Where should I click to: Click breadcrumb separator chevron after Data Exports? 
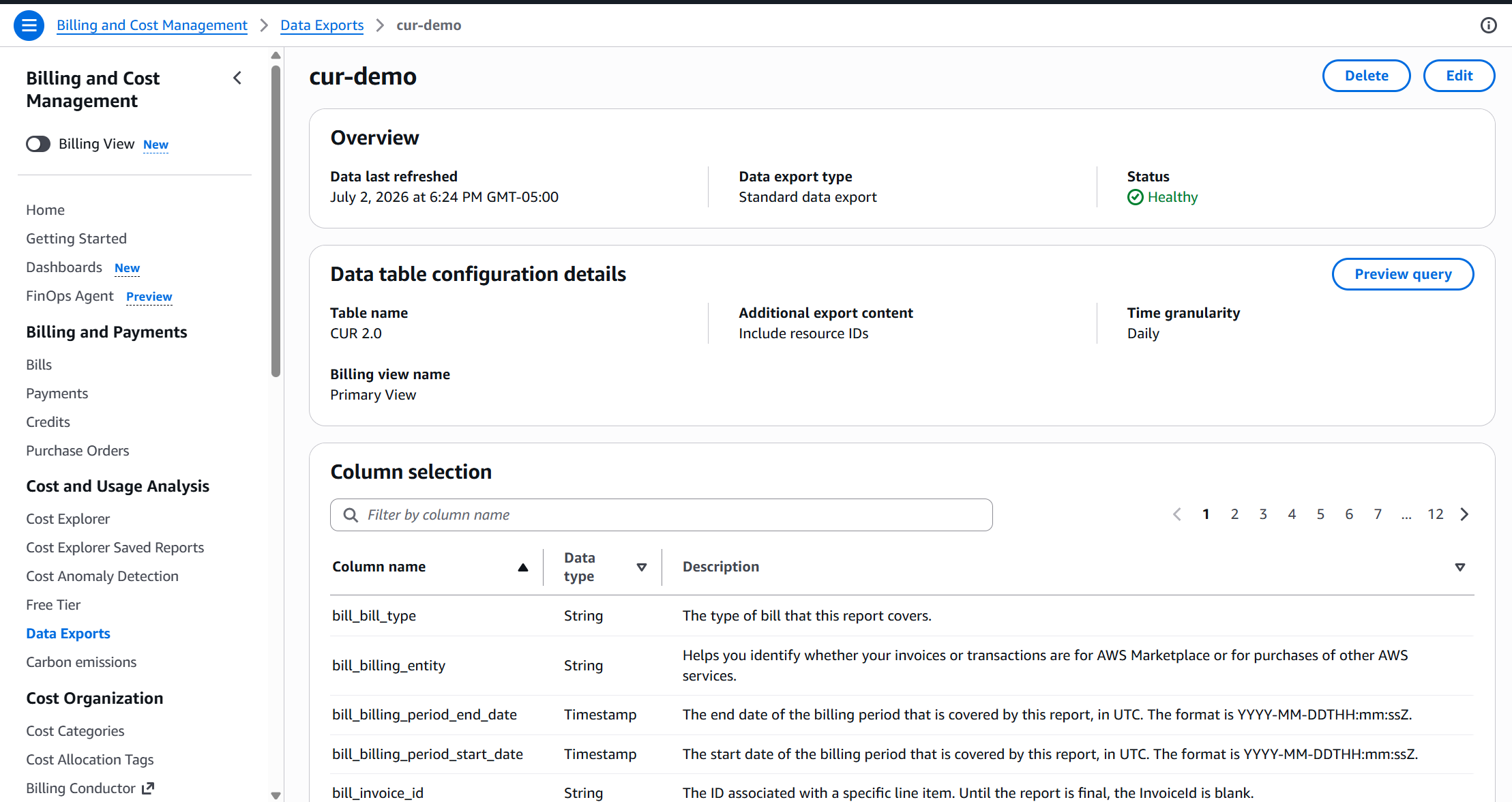pos(381,25)
